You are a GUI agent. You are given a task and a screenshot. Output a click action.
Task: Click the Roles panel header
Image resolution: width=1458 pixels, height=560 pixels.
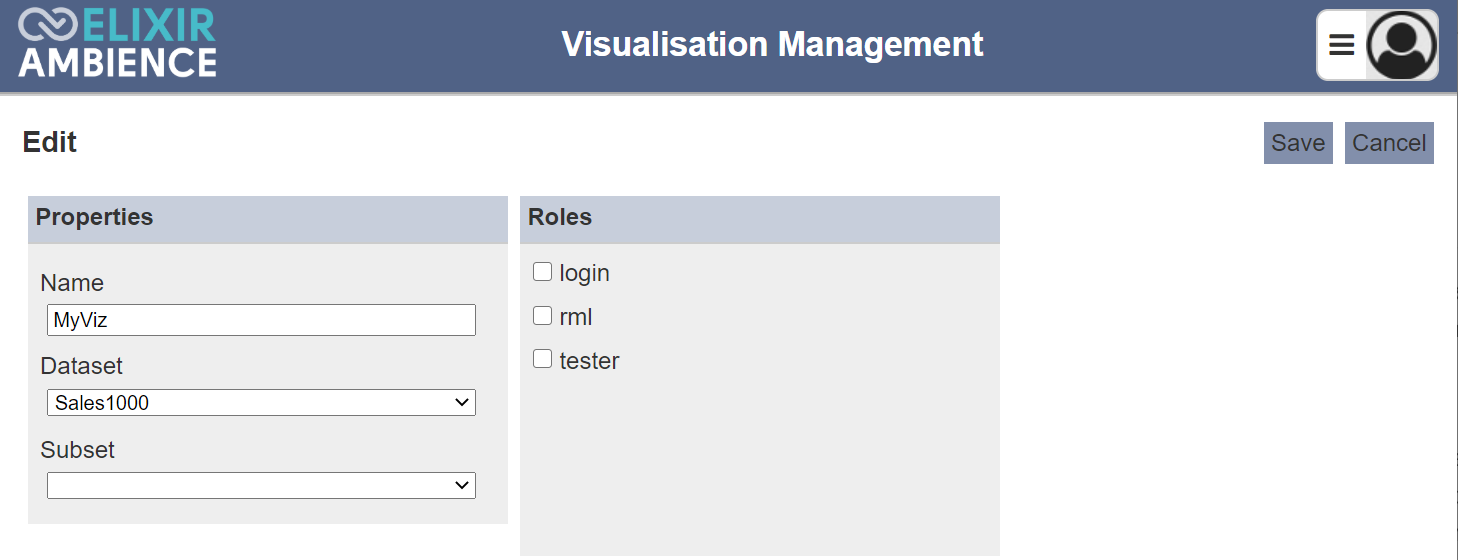[760, 219]
